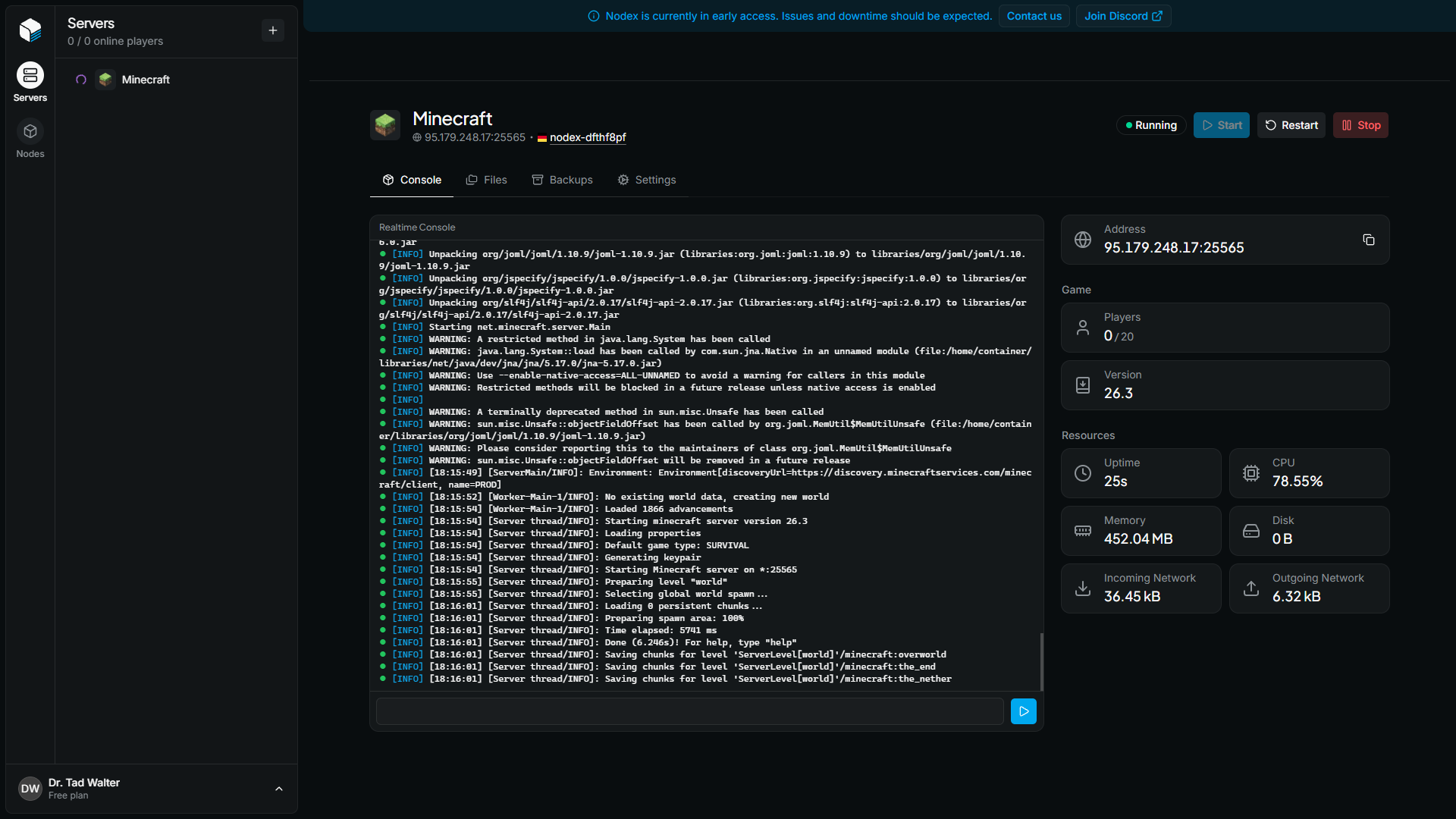This screenshot has width=1456, height=819.
Task: Click the Version download icon
Action: coord(1083,385)
